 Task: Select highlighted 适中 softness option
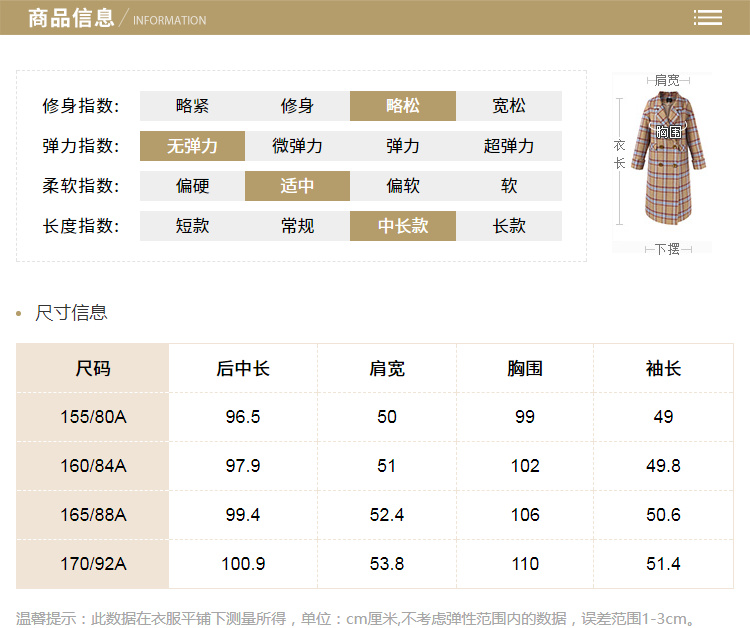(298, 186)
